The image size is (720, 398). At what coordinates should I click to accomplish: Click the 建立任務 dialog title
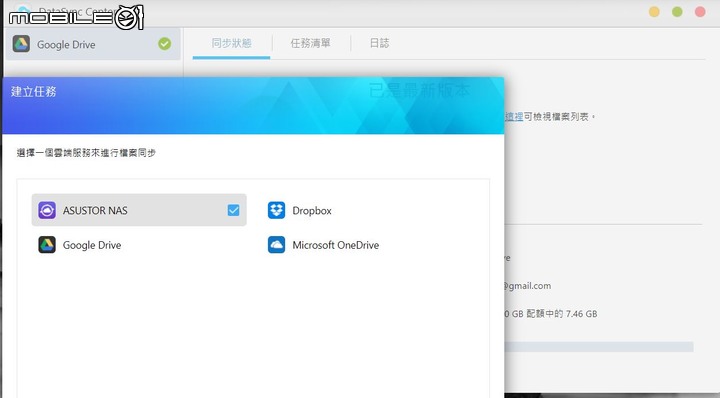pyautogui.click(x=34, y=91)
